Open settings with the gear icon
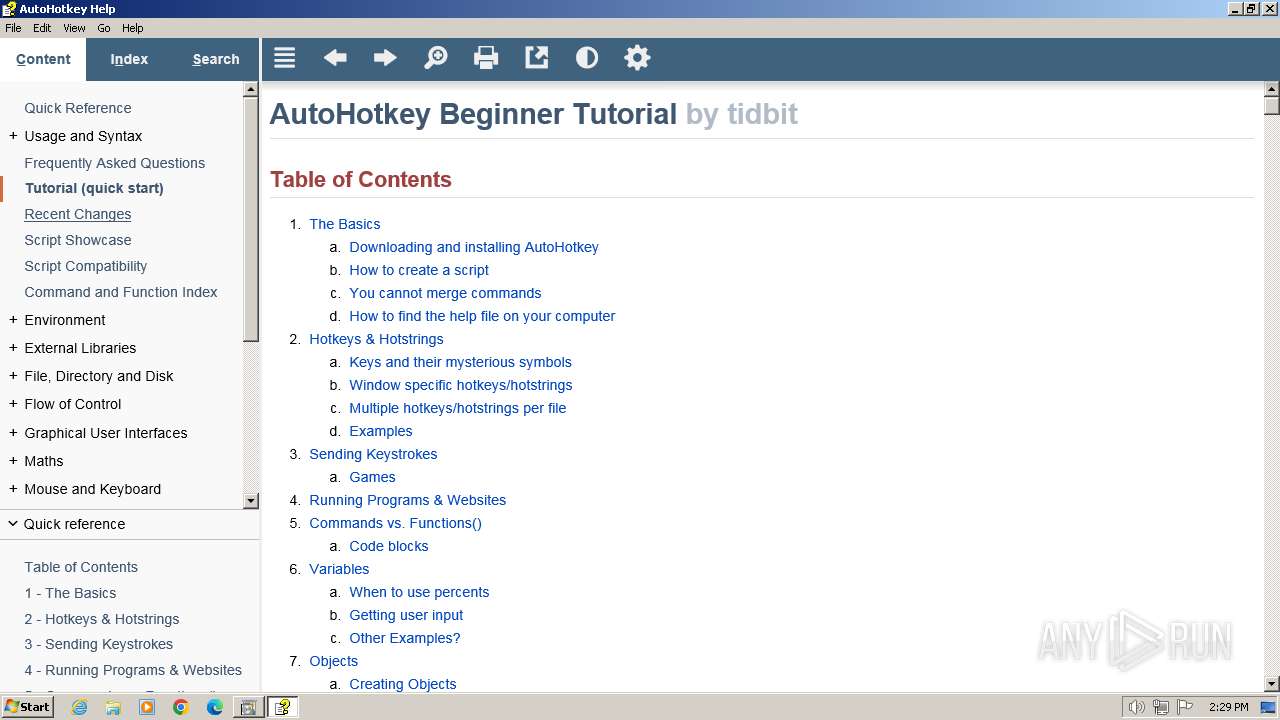This screenshot has height=720, width=1280. pos(637,58)
